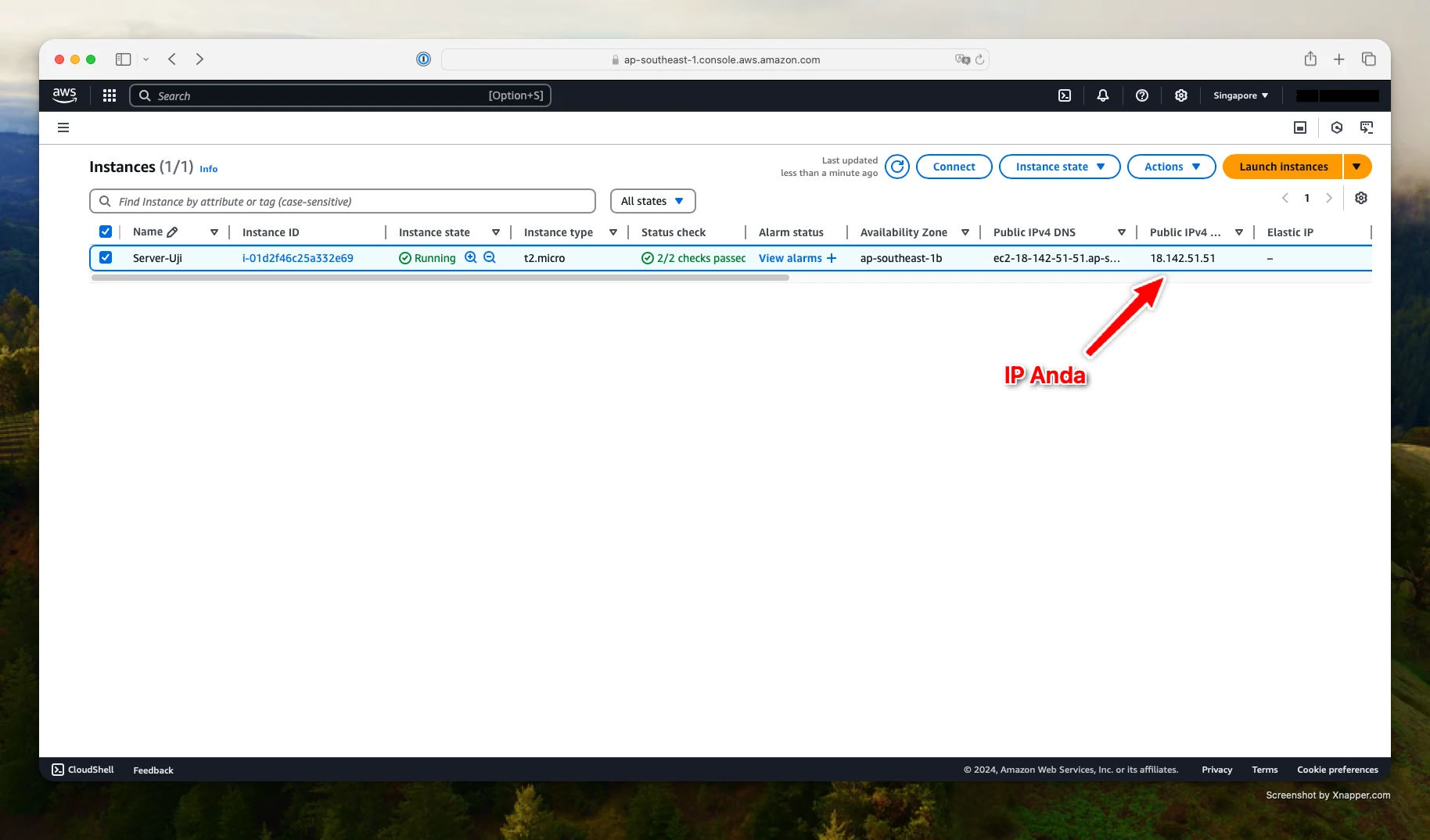This screenshot has width=1430, height=840.
Task: Open Cookie preferences in footer
Action: [x=1338, y=770]
